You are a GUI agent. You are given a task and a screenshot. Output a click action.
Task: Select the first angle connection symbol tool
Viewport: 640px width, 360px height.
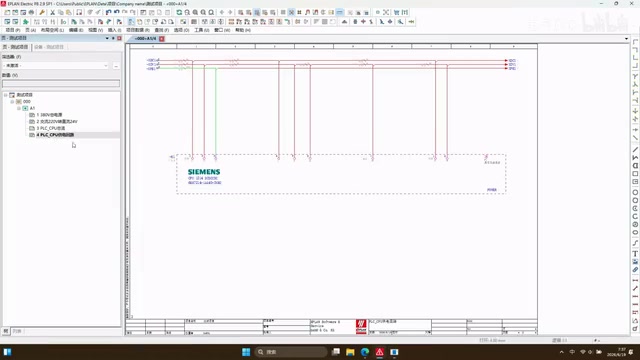click(x=635, y=42)
